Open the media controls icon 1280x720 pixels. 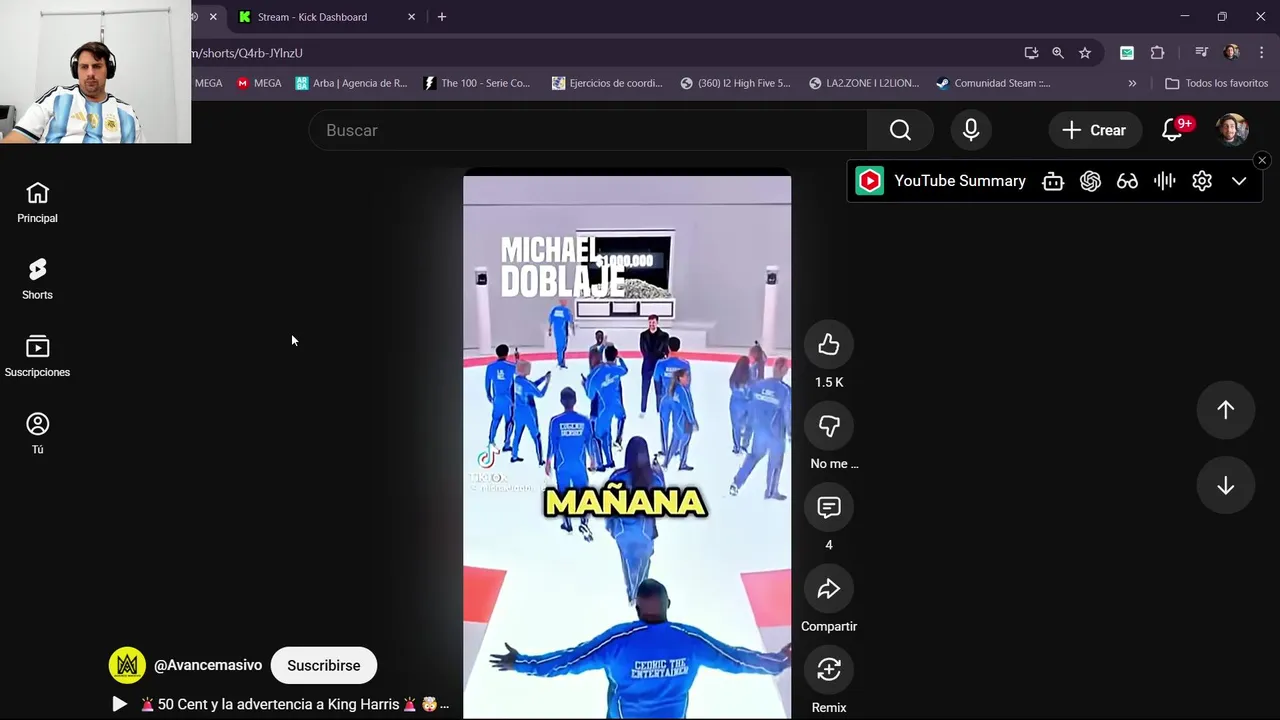coord(1202,53)
